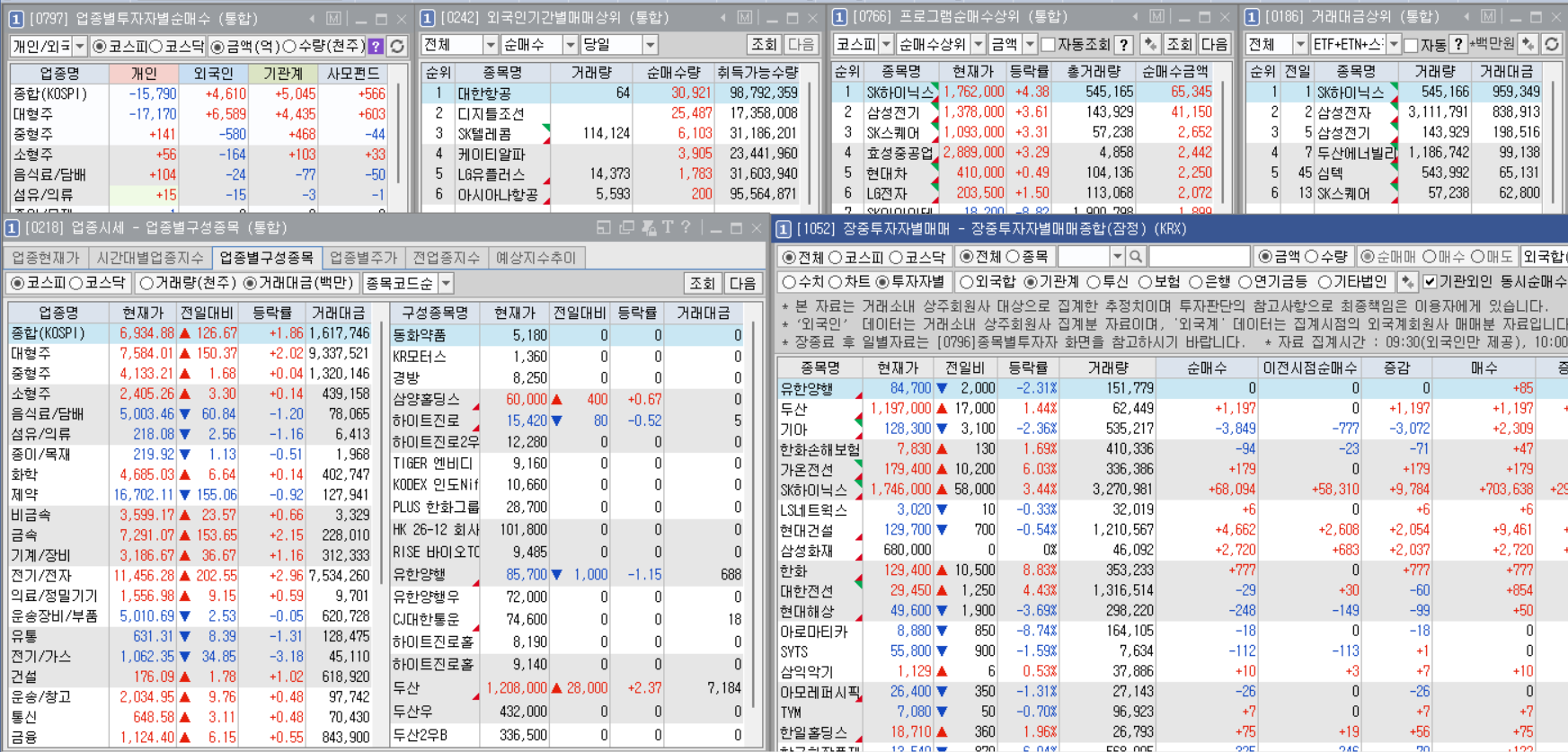Click the M icon in window 0242 title bar

(x=745, y=18)
